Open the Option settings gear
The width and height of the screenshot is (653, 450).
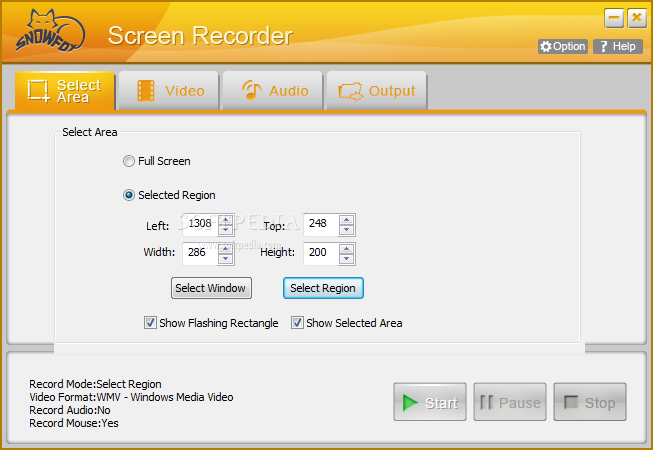[545, 47]
